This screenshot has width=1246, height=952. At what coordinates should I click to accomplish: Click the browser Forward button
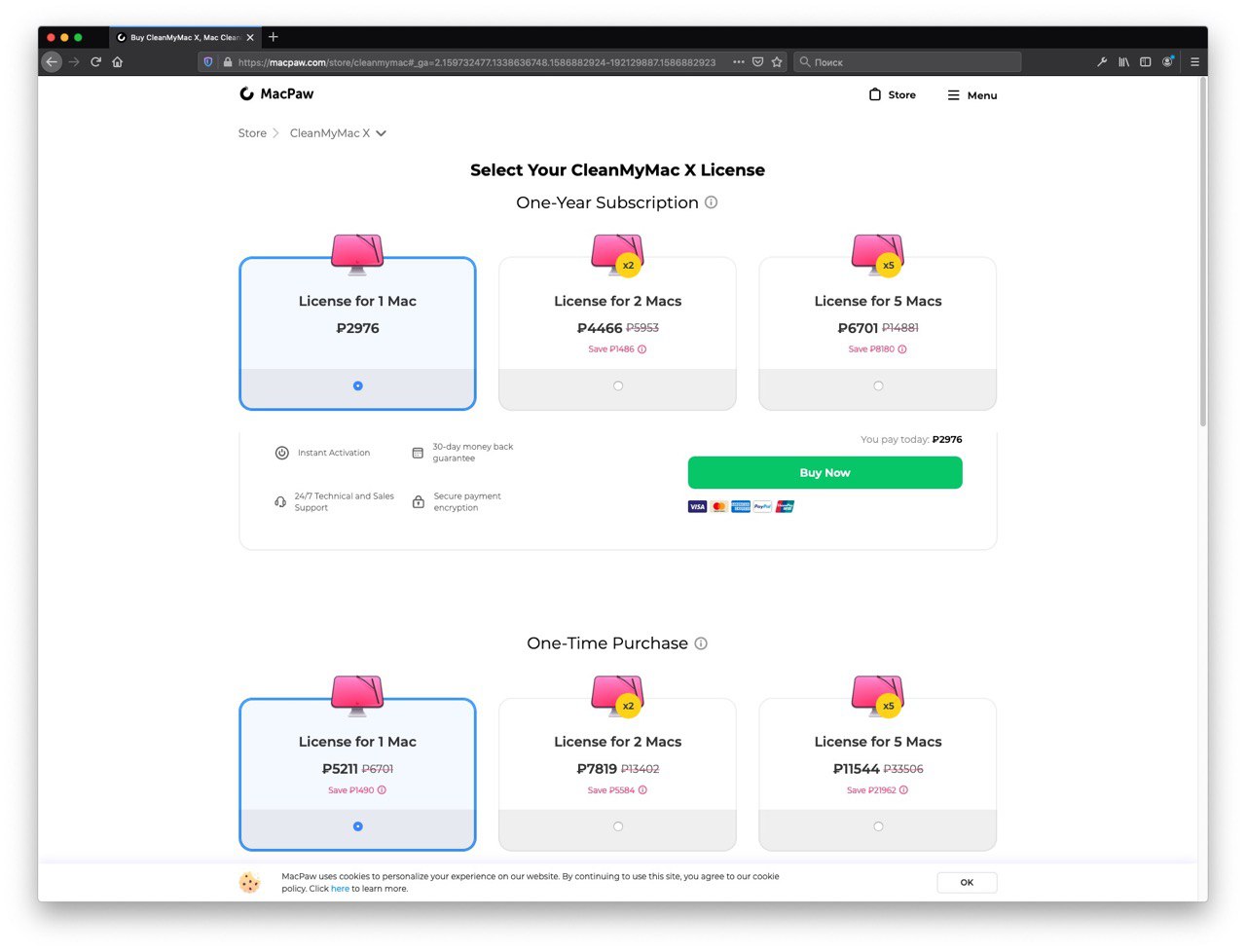(74, 62)
